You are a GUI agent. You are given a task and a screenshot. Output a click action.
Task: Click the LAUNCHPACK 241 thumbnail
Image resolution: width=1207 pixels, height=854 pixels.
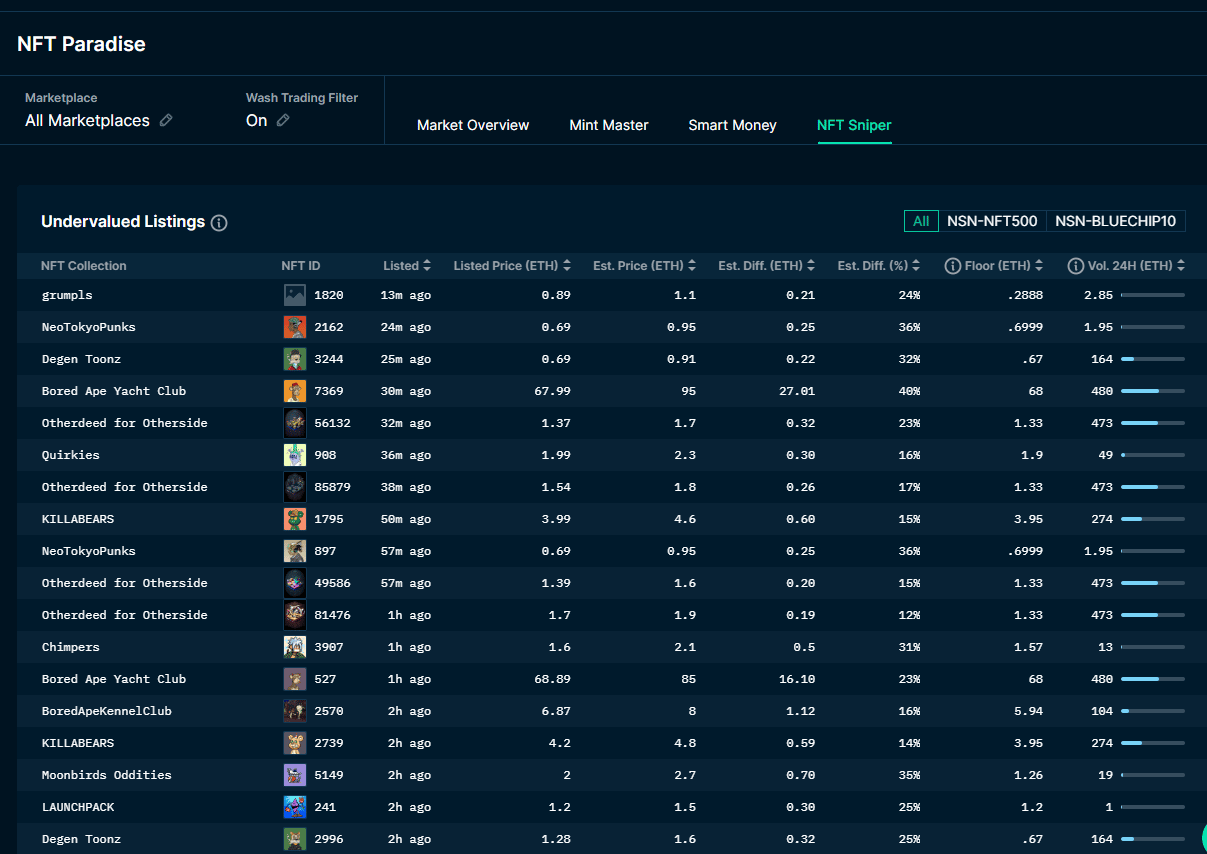294,807
